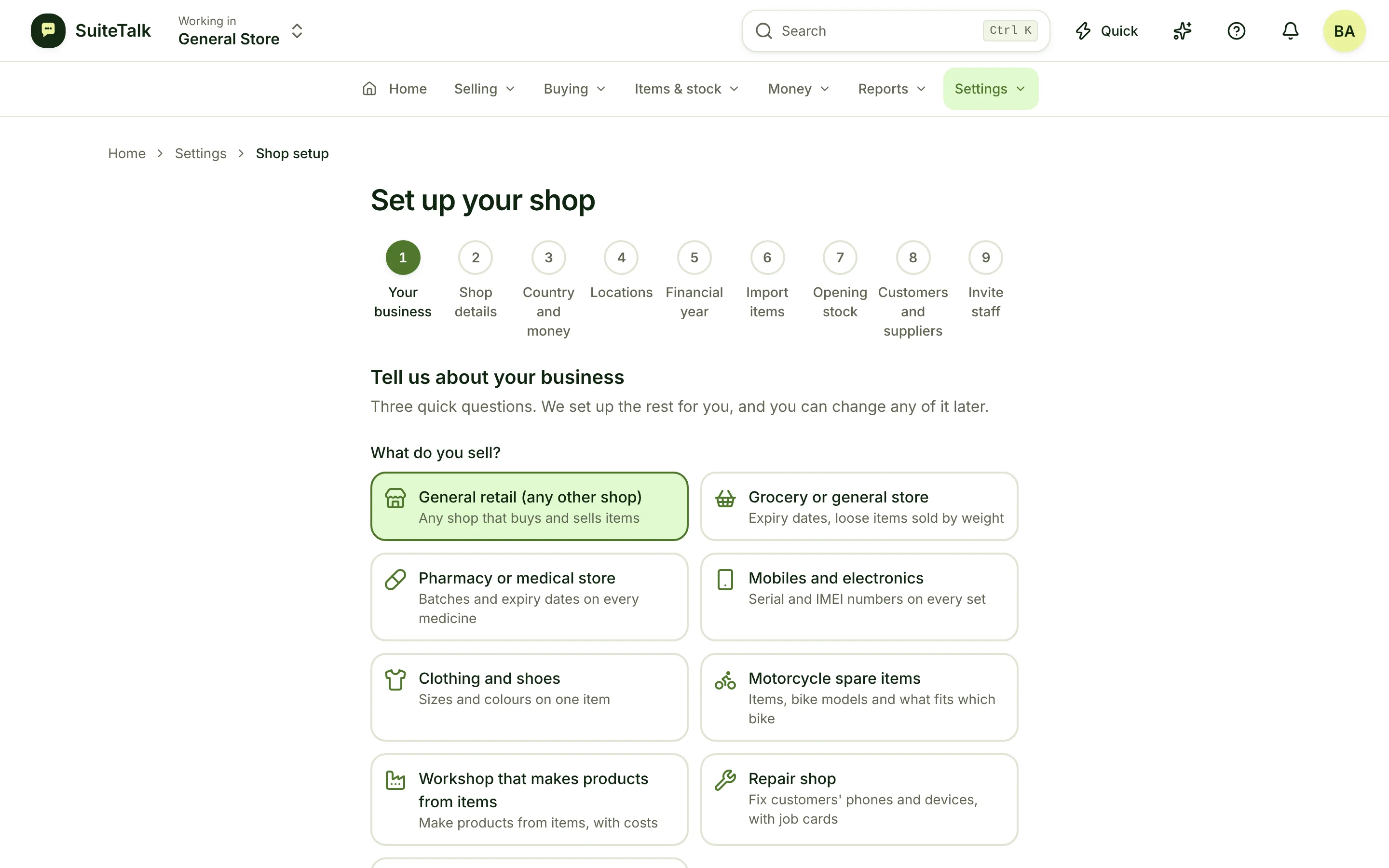Open the General Store workspace switcher
This screenshot has width=1389, height=868.
pyautogui.click(x=241, y=30)
